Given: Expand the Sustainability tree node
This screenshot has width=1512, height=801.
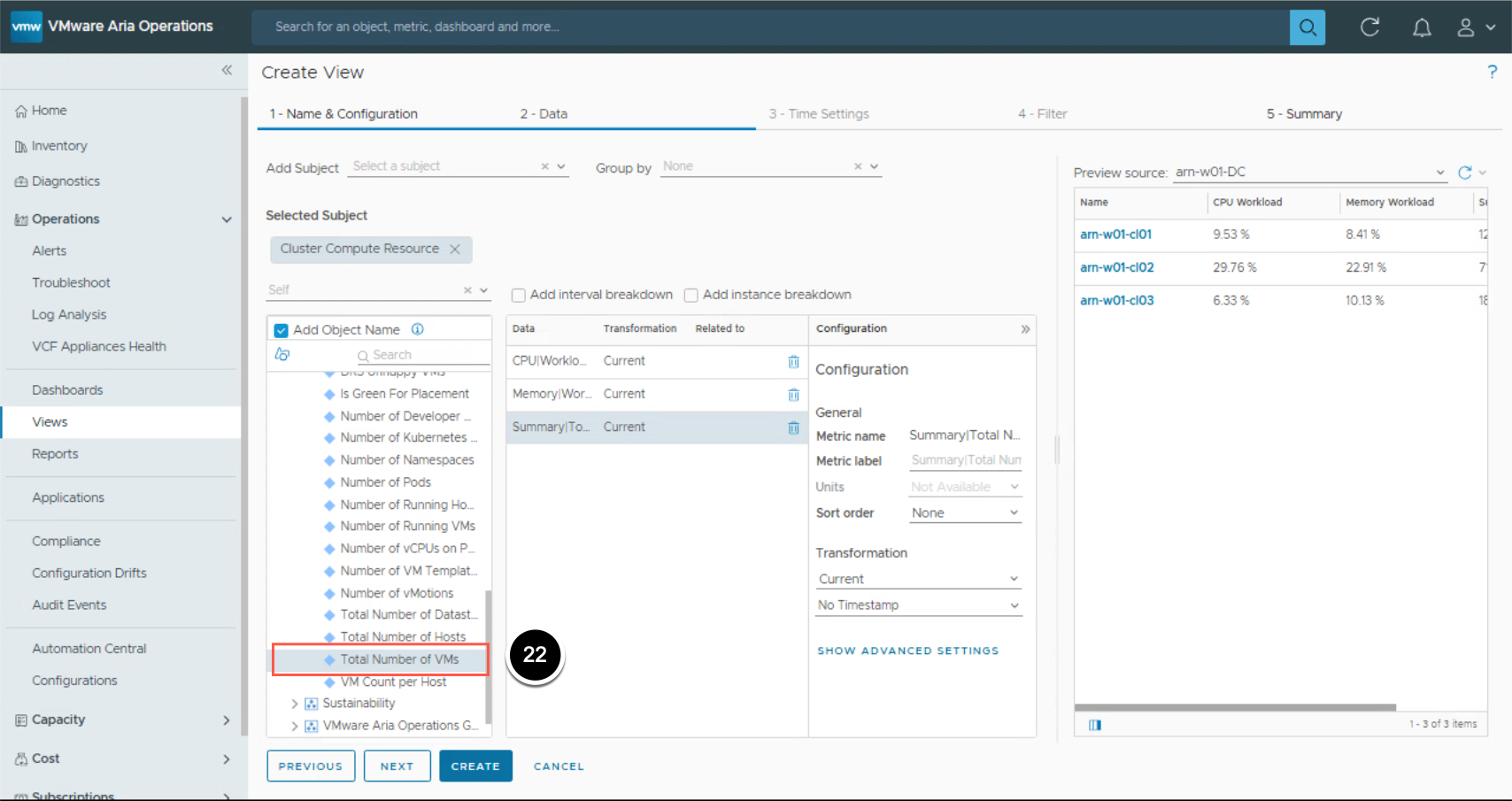Looking at the screenshot, I should (x=295, y=704).
